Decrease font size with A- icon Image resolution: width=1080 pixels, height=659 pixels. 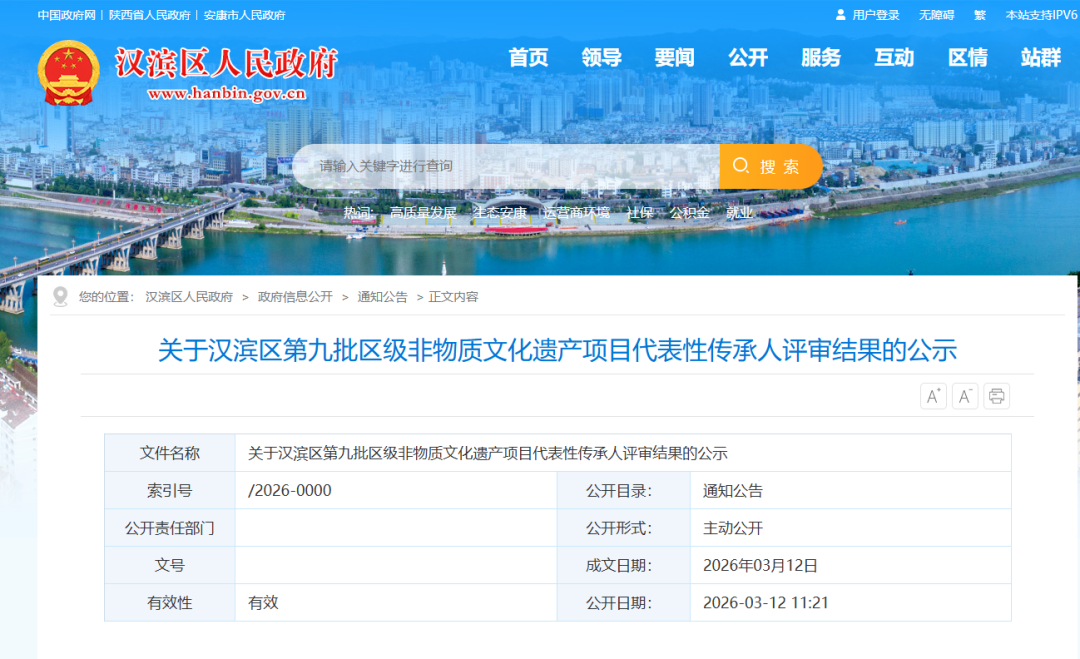tap(965, 396)
